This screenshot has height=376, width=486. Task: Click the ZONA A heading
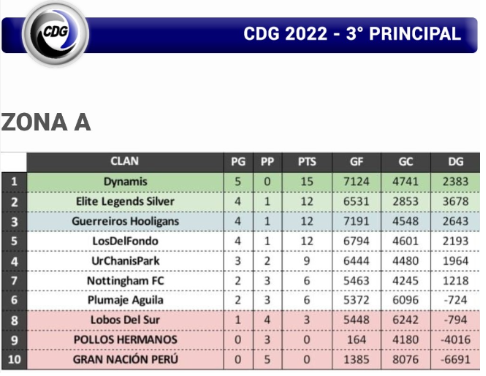tap(46, 122)
